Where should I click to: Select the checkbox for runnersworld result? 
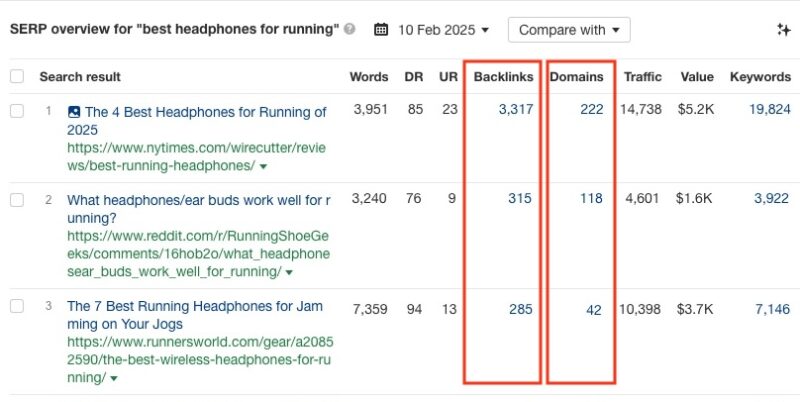(x=17, y=306)
